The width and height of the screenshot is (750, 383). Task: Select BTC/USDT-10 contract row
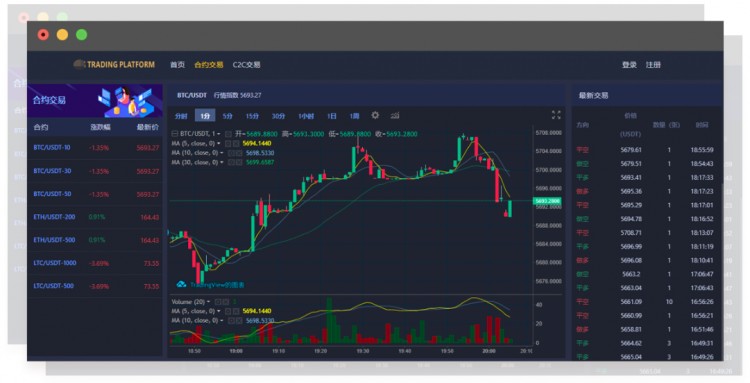tap(95, 148)
